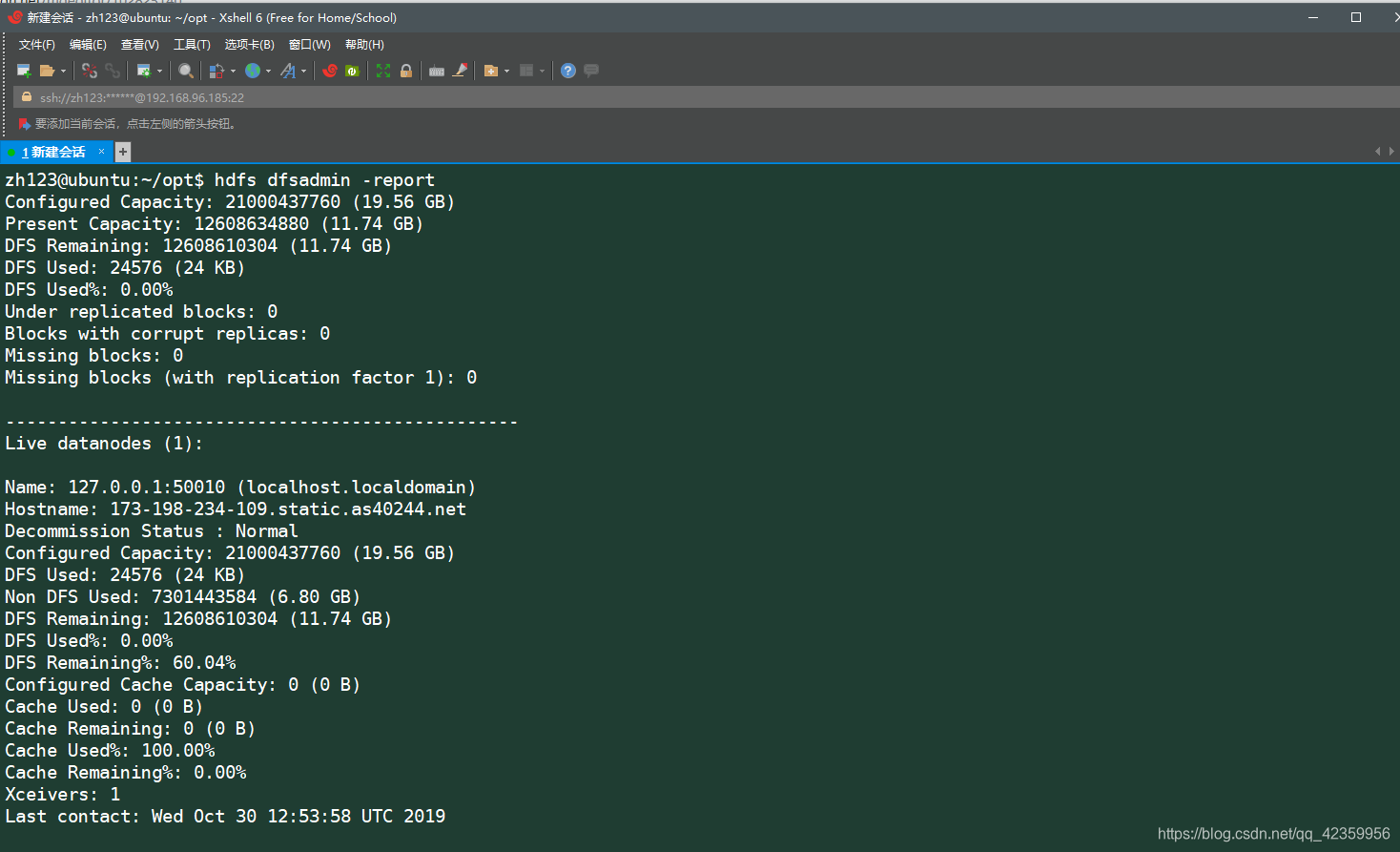Expand the globe icon dropdown arrow
The height and width of the screenshot is (852, 1400).
(268, 71)
